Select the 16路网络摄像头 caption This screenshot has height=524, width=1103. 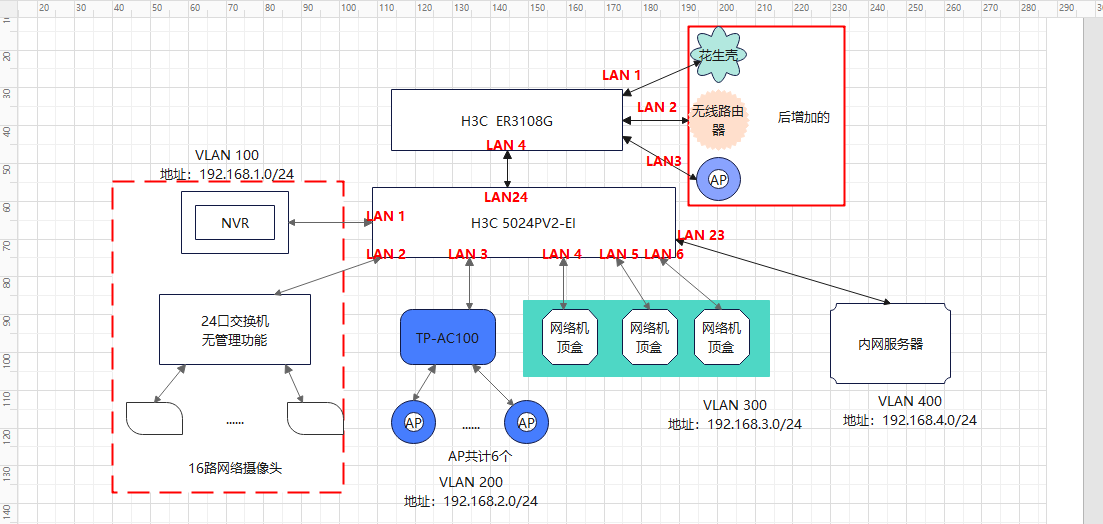point(235,467)
